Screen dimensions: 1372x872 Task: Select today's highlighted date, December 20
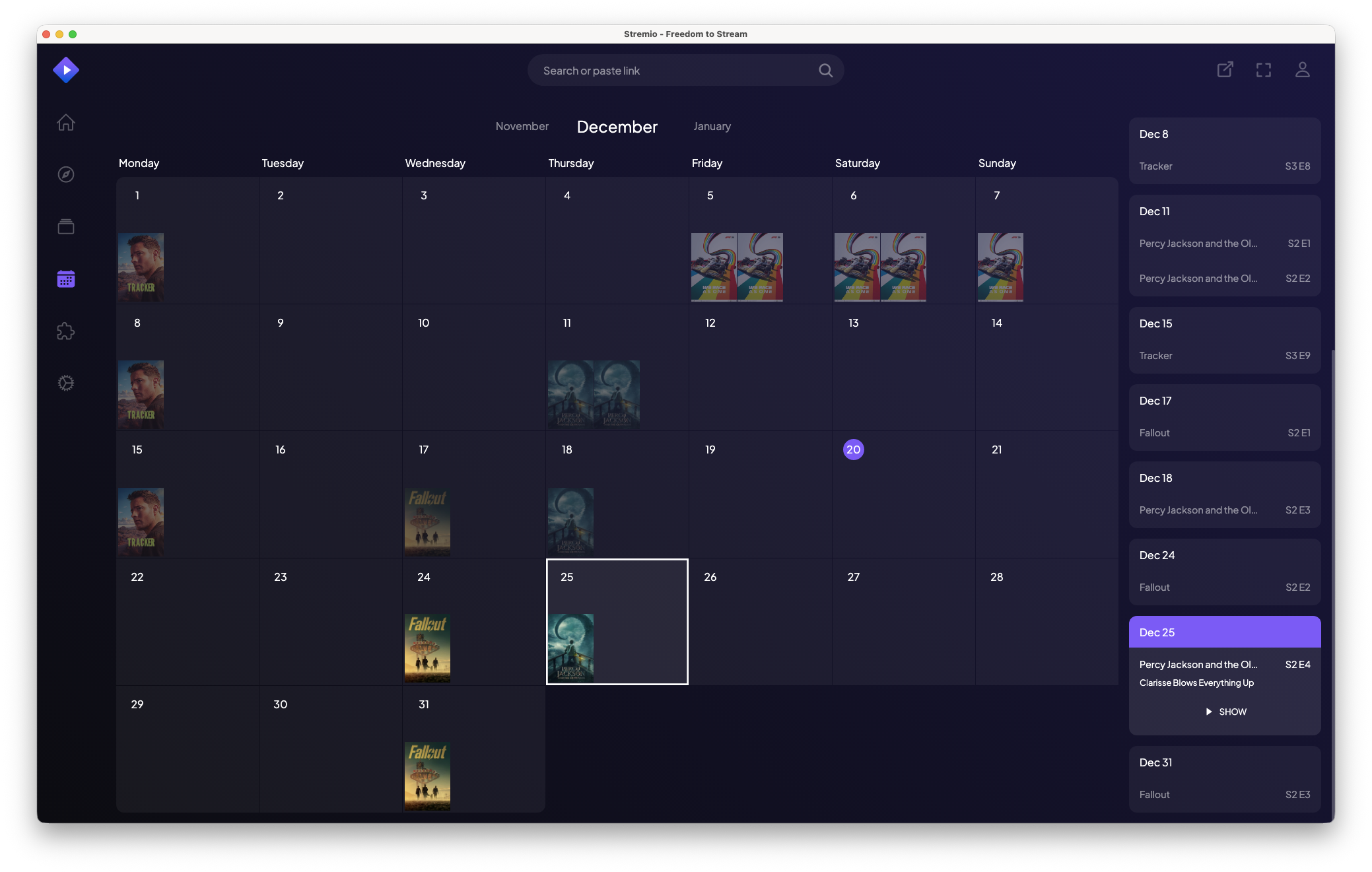coord(853,449)
